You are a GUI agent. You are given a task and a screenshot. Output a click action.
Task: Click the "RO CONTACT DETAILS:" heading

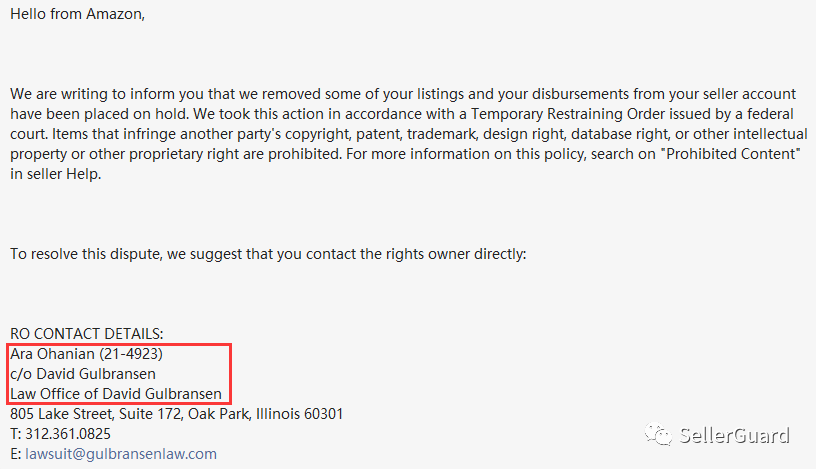pos(87,333)
